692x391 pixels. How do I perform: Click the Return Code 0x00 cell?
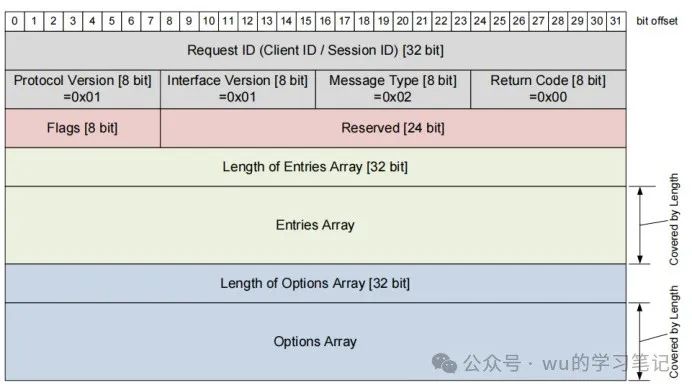(x=549, y=89)
